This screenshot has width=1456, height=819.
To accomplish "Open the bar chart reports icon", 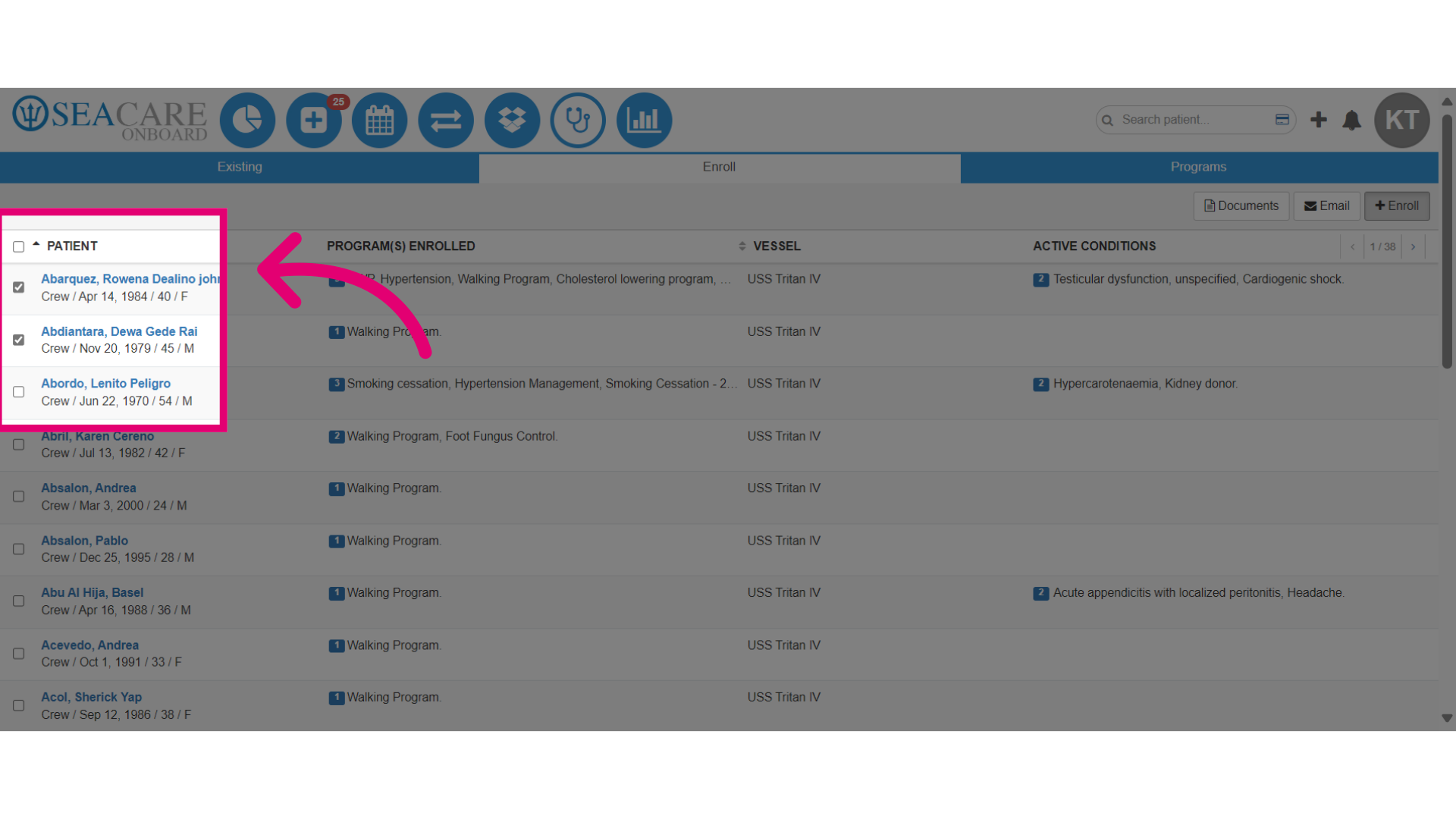I will tap(644, 120).
